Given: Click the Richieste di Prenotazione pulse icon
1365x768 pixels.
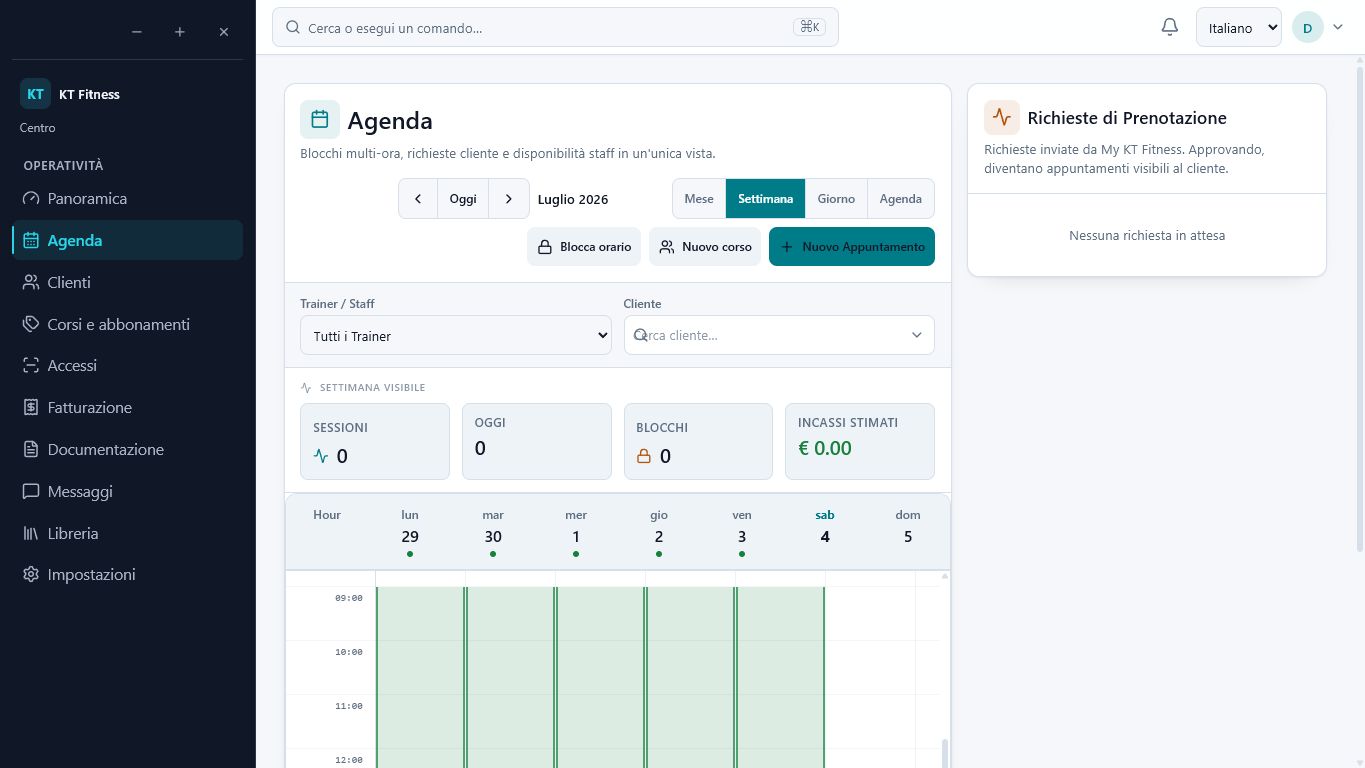Looking at the screenshot, I should coord(1002,118).
